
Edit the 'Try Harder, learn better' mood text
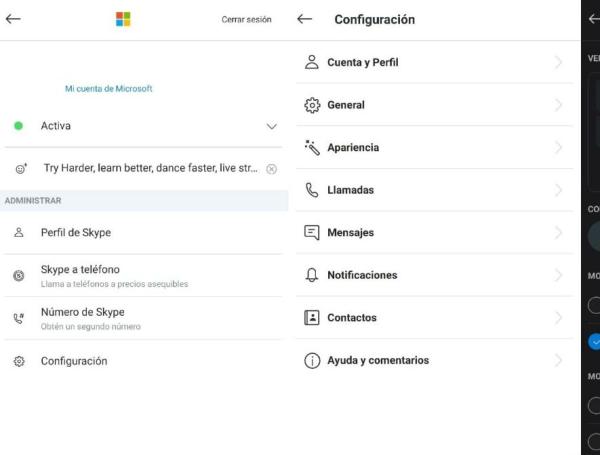151,168
